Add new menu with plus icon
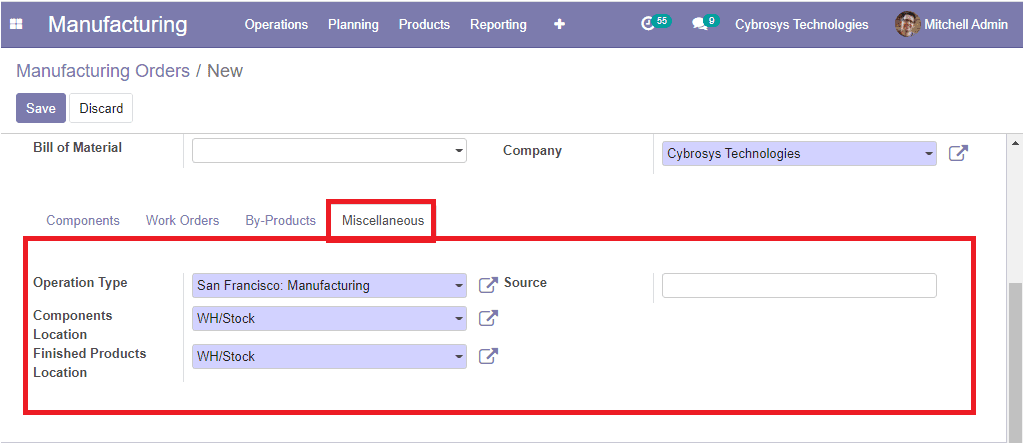This screenshot has width=1024, height=444. coord(559,24)
